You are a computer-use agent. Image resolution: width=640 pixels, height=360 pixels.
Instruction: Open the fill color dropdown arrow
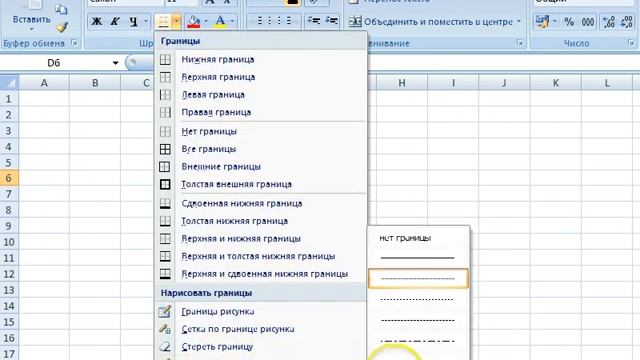click(x=206, y=21)
